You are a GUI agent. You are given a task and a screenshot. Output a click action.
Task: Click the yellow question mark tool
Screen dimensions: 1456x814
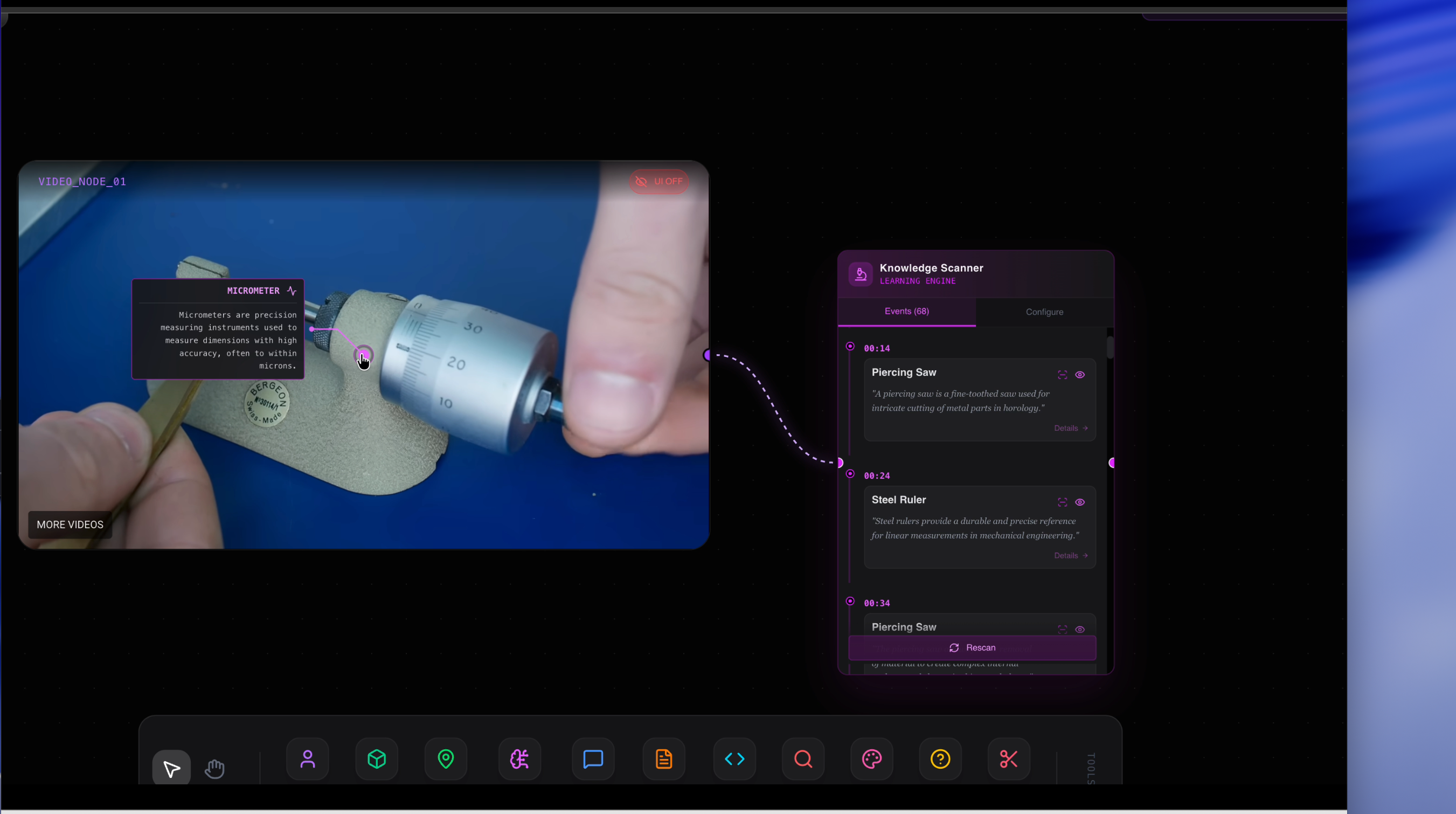[940, 758]
